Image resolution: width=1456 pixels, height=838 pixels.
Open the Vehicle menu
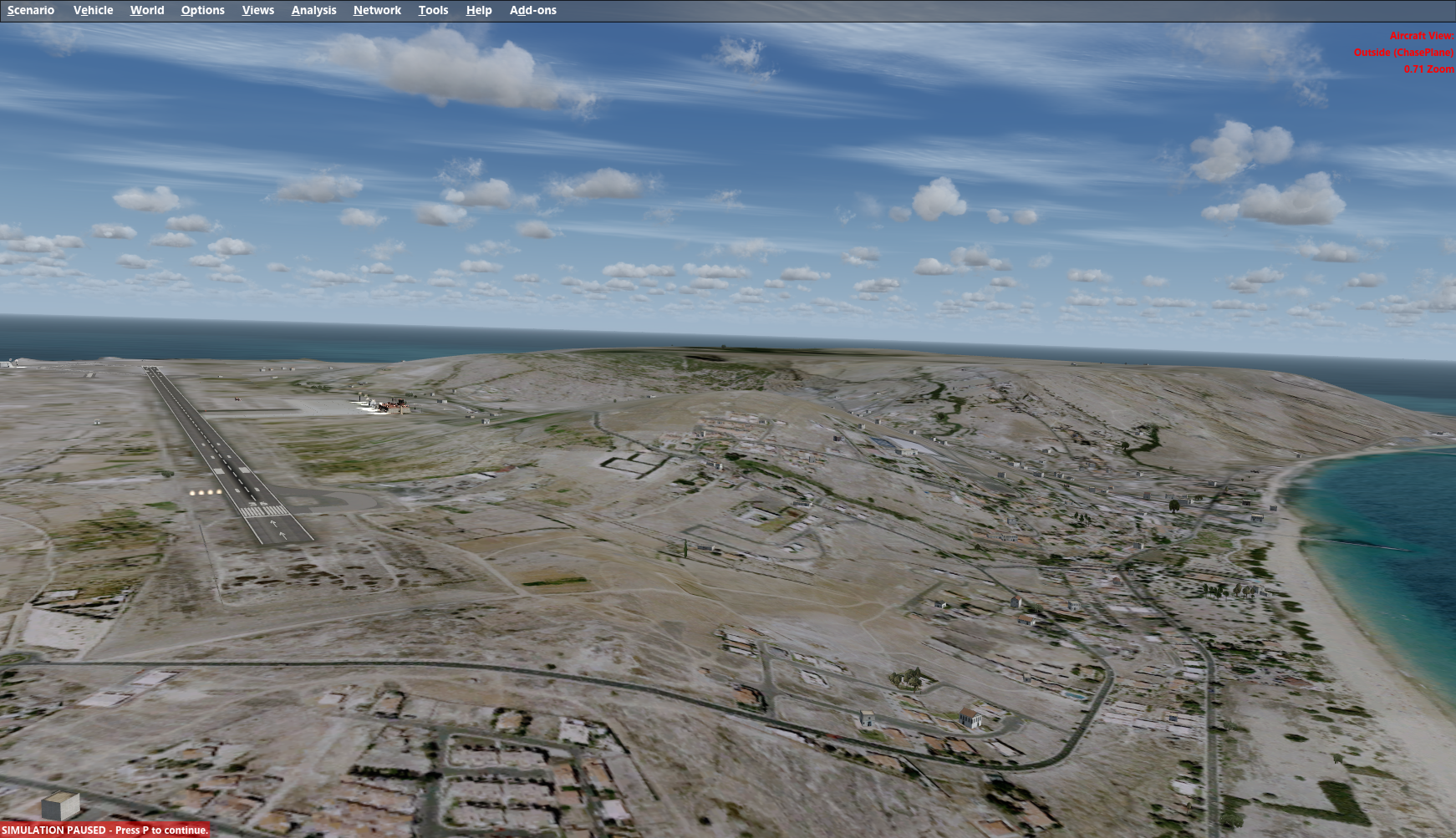(x=93, y=10)
